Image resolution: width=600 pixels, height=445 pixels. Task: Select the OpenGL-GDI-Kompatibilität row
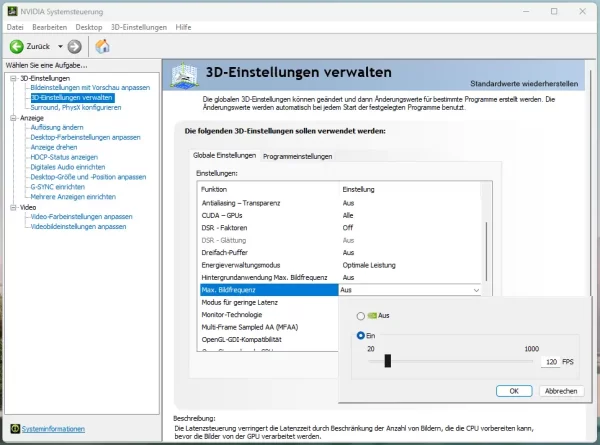tap(269, 339)
